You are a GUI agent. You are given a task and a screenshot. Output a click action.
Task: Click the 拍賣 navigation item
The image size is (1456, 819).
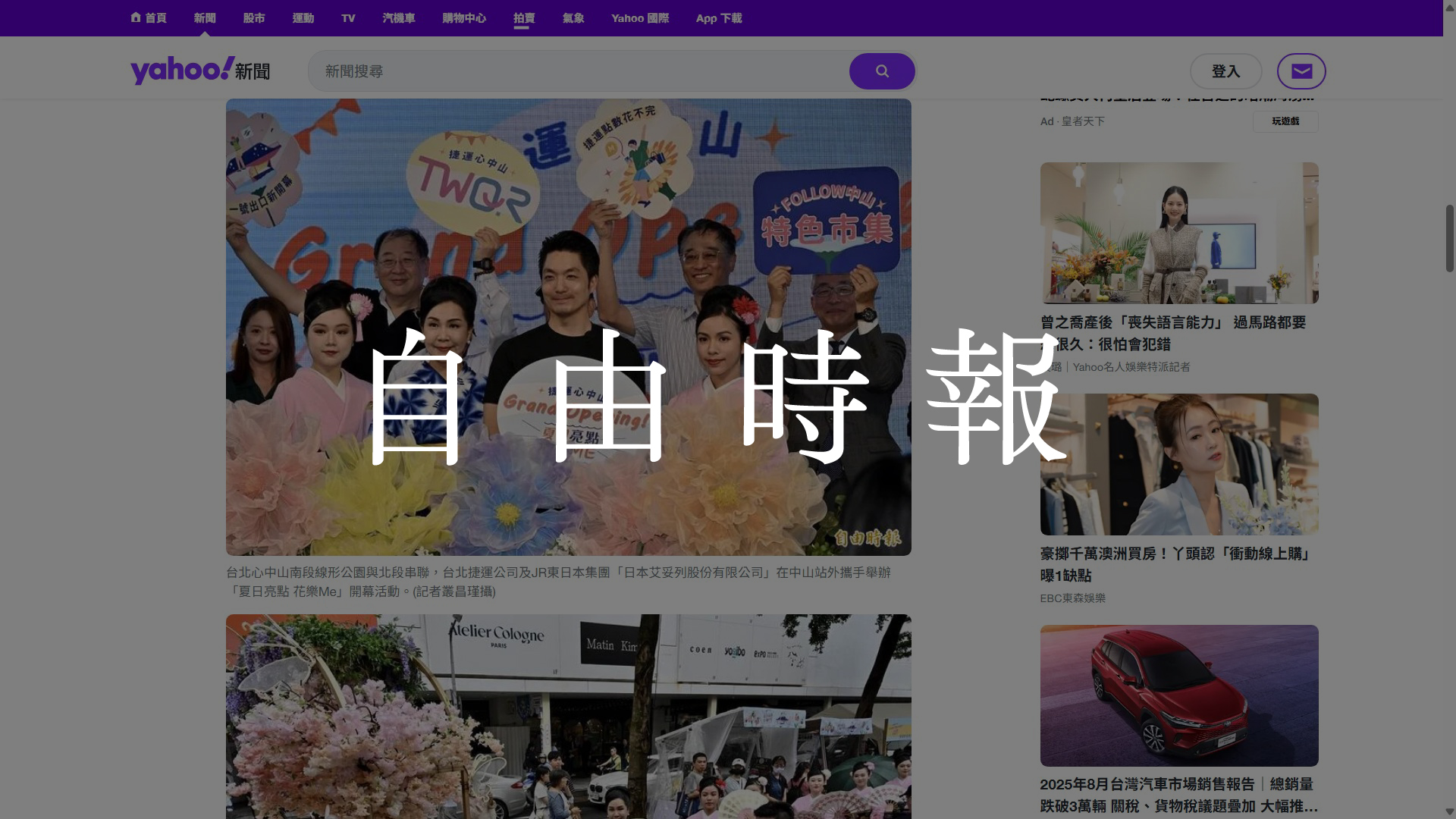point(524,18)
